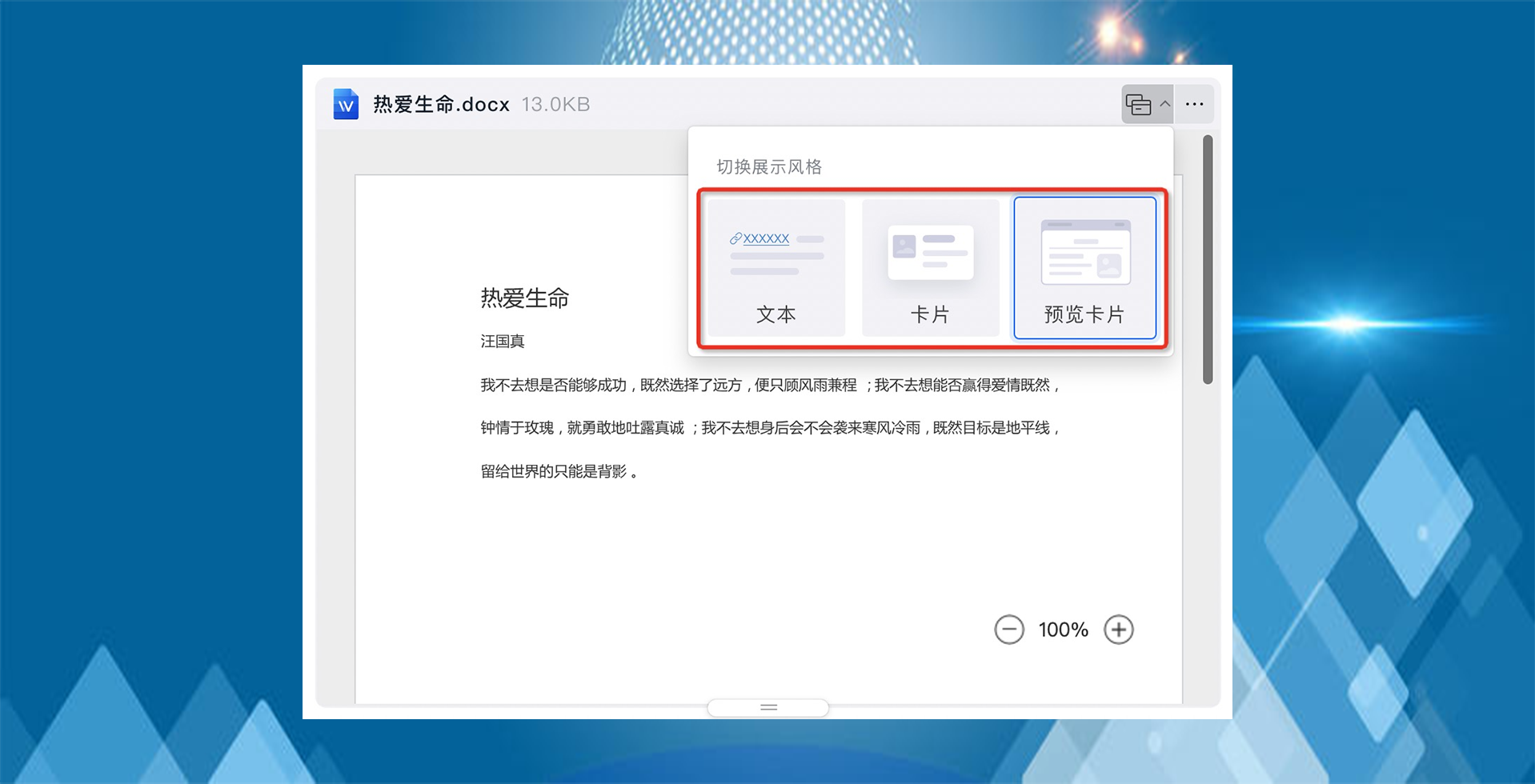Viewport: 1535px width, 784px height.
Task: Click the 卡片 style thumbnail icon
Action: coord(930,250)
